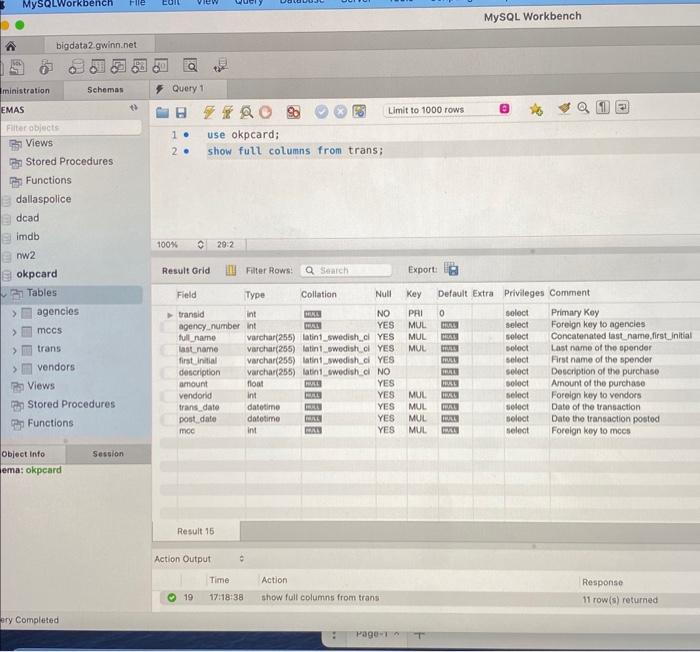
Task: Select the transid row in the result grid
Action: (x=429, y=313)
